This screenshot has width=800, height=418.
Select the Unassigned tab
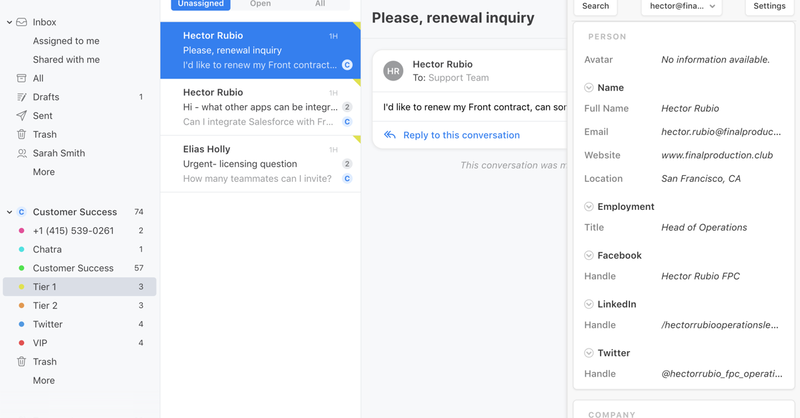200,4
